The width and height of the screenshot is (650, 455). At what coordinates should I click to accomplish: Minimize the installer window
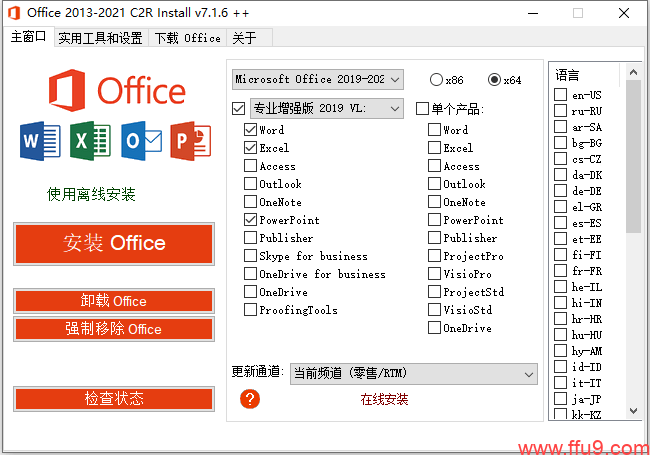point(533,13)
